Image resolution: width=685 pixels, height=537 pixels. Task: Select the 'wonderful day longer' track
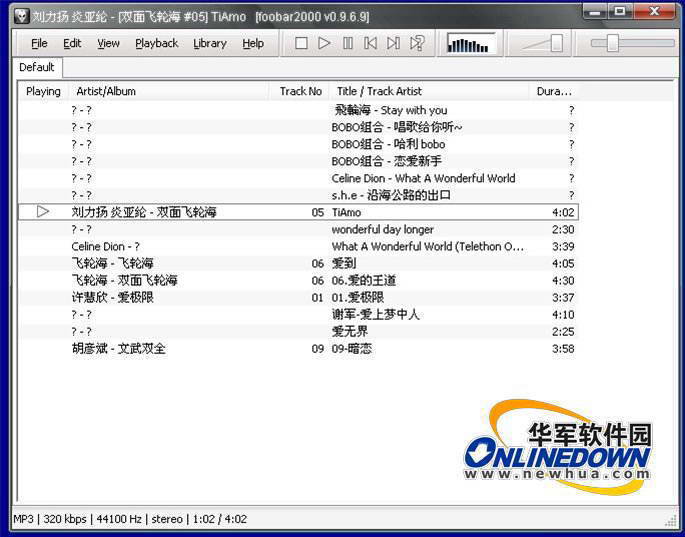point(383,229)
